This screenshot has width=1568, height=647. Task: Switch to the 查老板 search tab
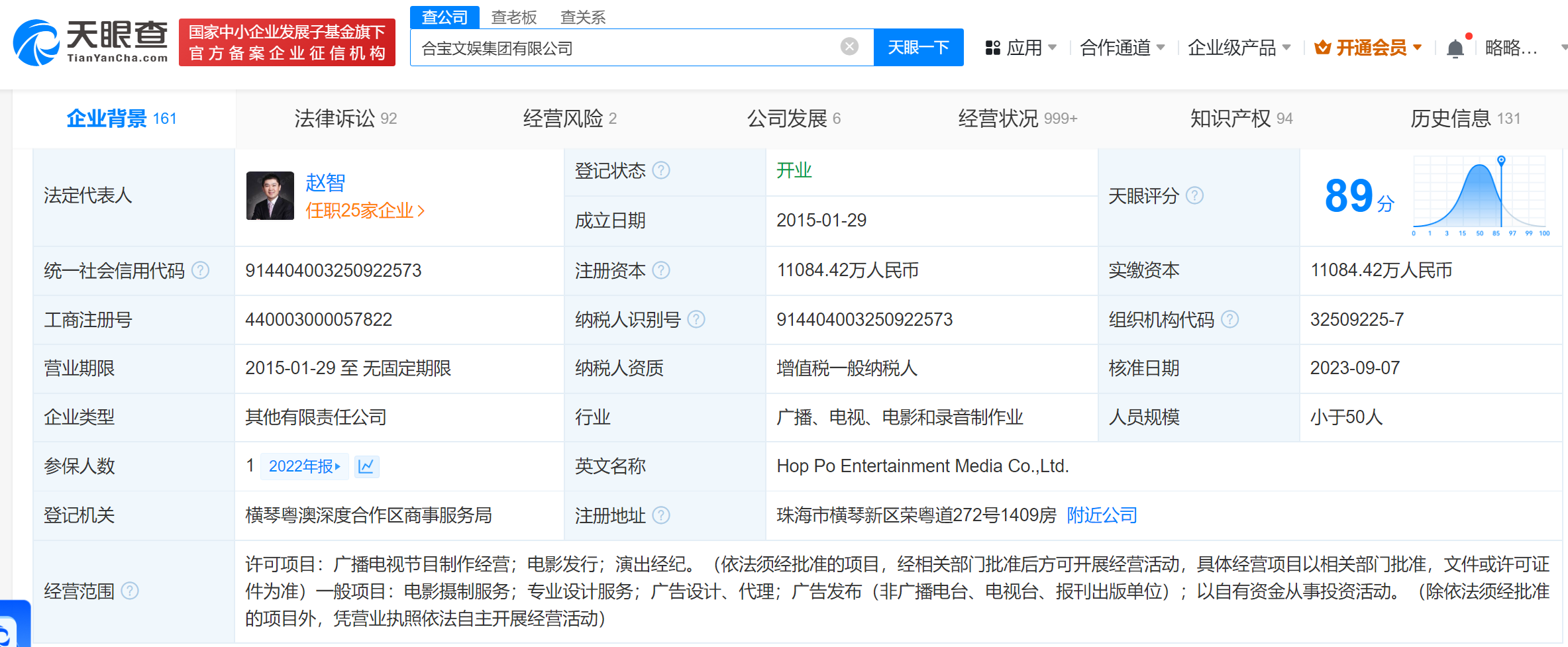514,17
